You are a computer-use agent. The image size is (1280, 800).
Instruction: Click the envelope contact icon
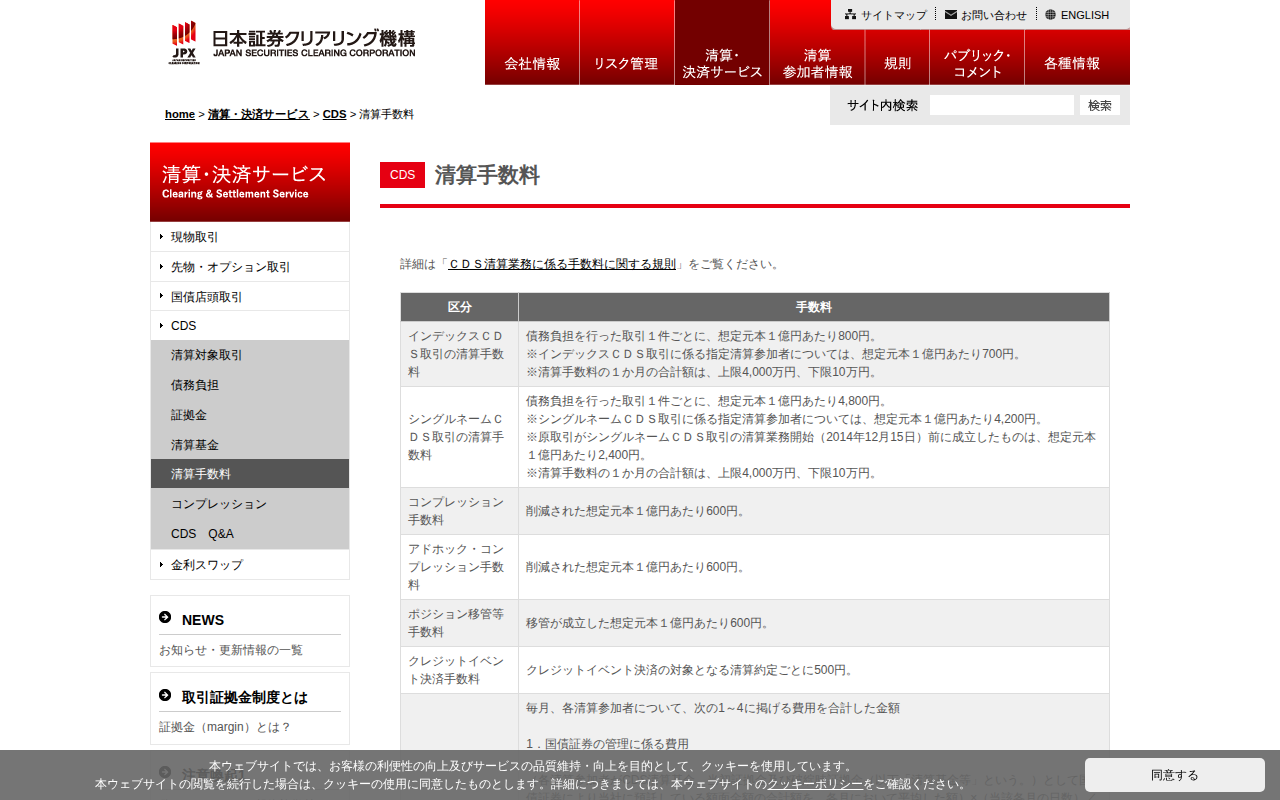point(950,15)
